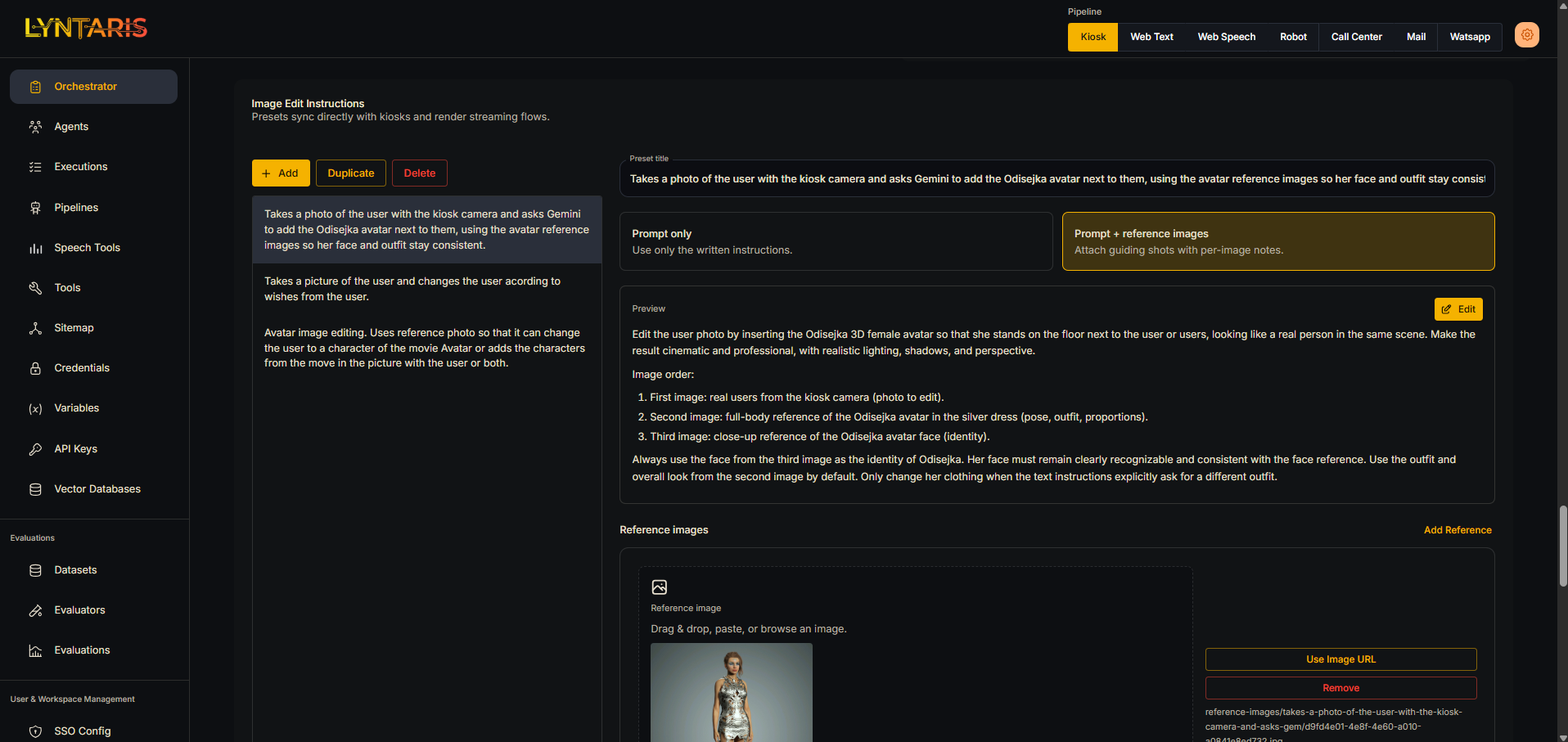Open the orange settings gear icon
Image resolution: width=1568 pixels, height=742 pixels.
pos(1526,35)
